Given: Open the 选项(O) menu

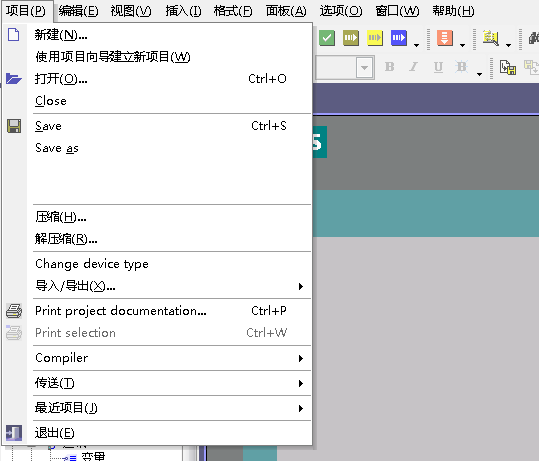Looking at the screenshot, I should pyautogui.click(x=341, y=11).
